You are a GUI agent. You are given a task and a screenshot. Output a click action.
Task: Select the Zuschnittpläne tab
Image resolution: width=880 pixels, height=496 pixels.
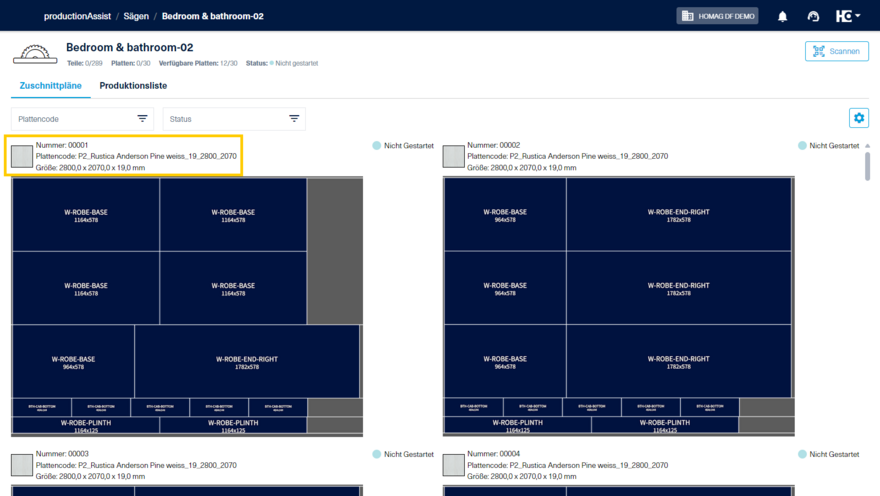point(51,86)
